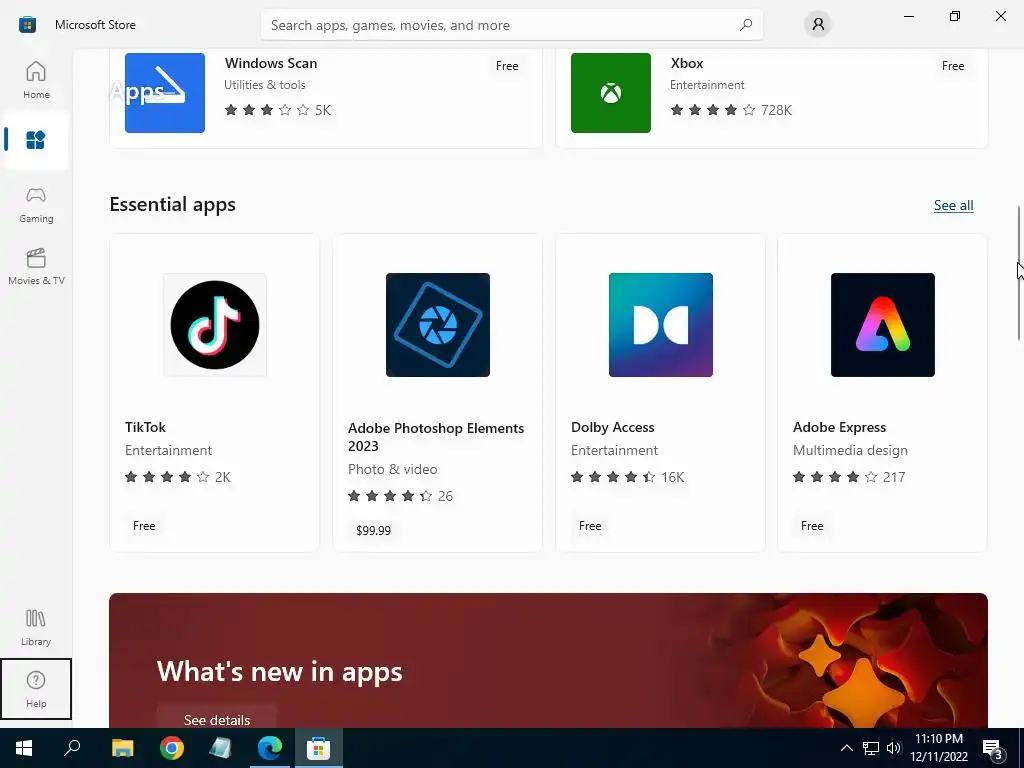Click the What's new in apps heading
This screenshot has height=768, width=1024.
click(x=280, y=671)
